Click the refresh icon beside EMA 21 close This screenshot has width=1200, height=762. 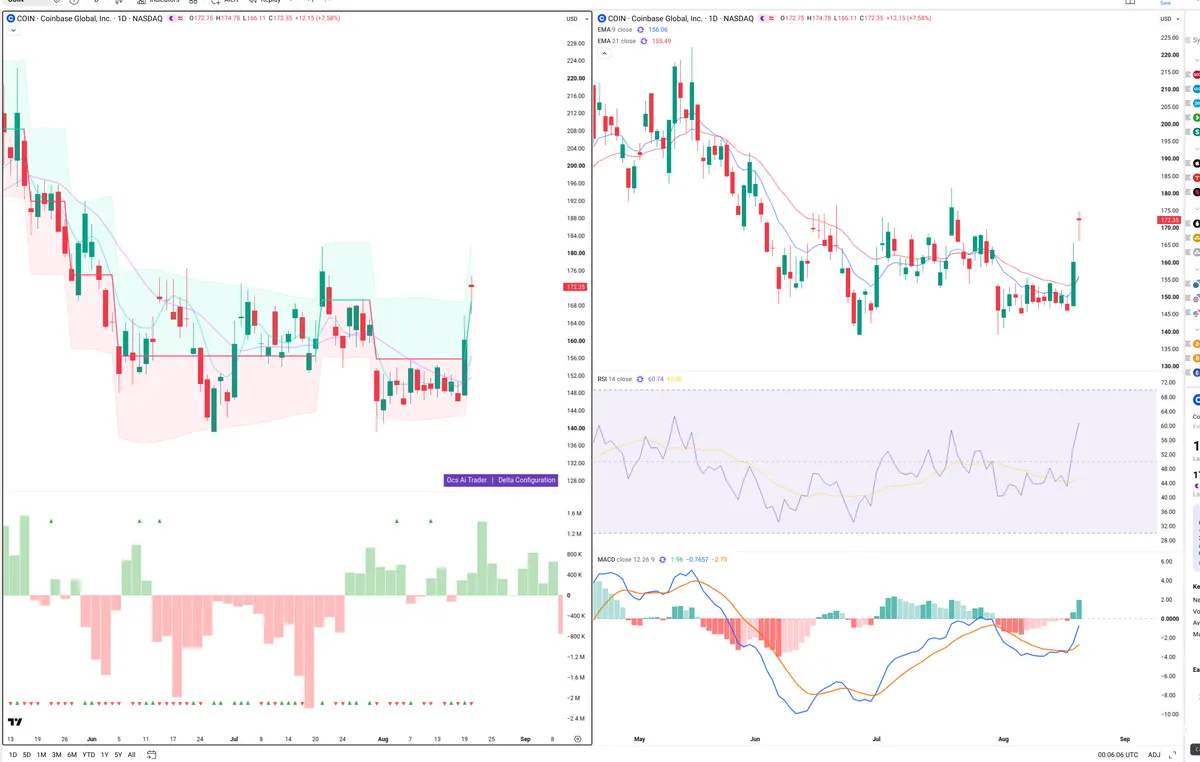pyautogui.click(x=644, y=41)
